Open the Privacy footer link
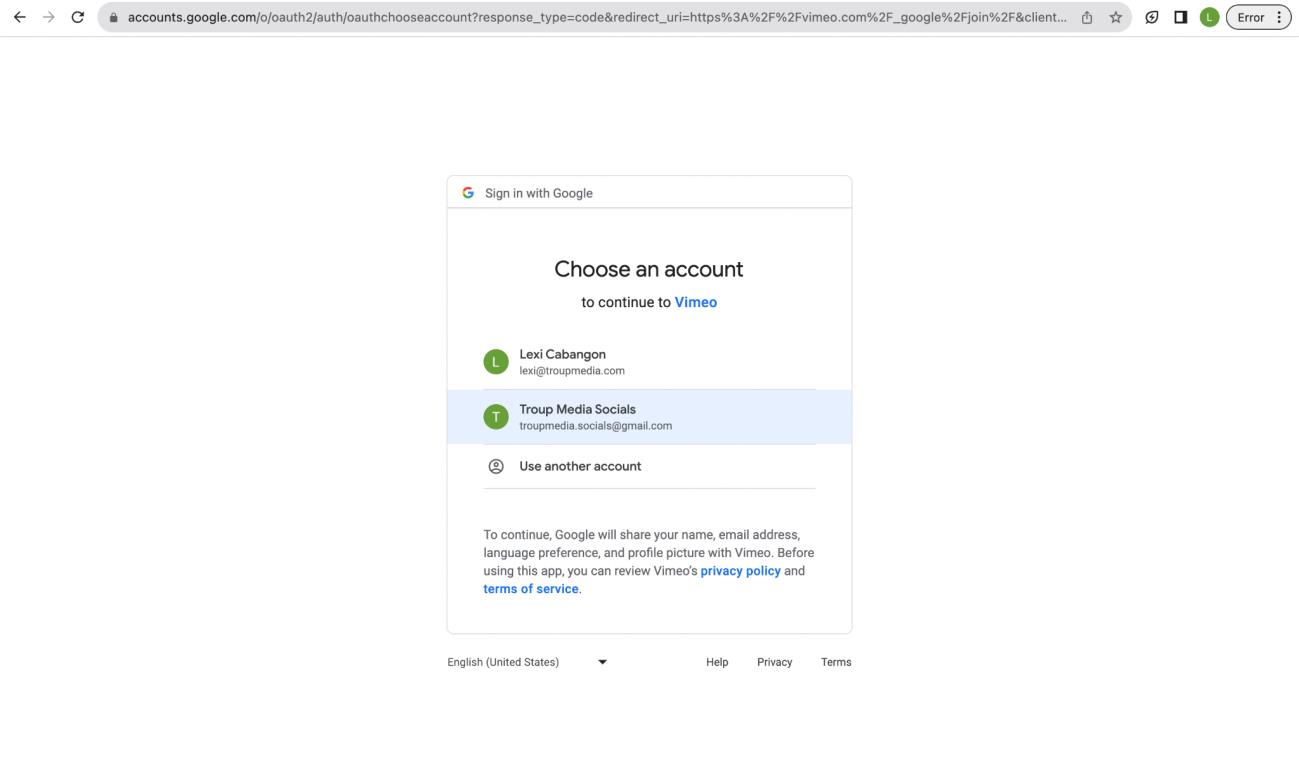Screen dimensions: 1299x772 [774, 662]
